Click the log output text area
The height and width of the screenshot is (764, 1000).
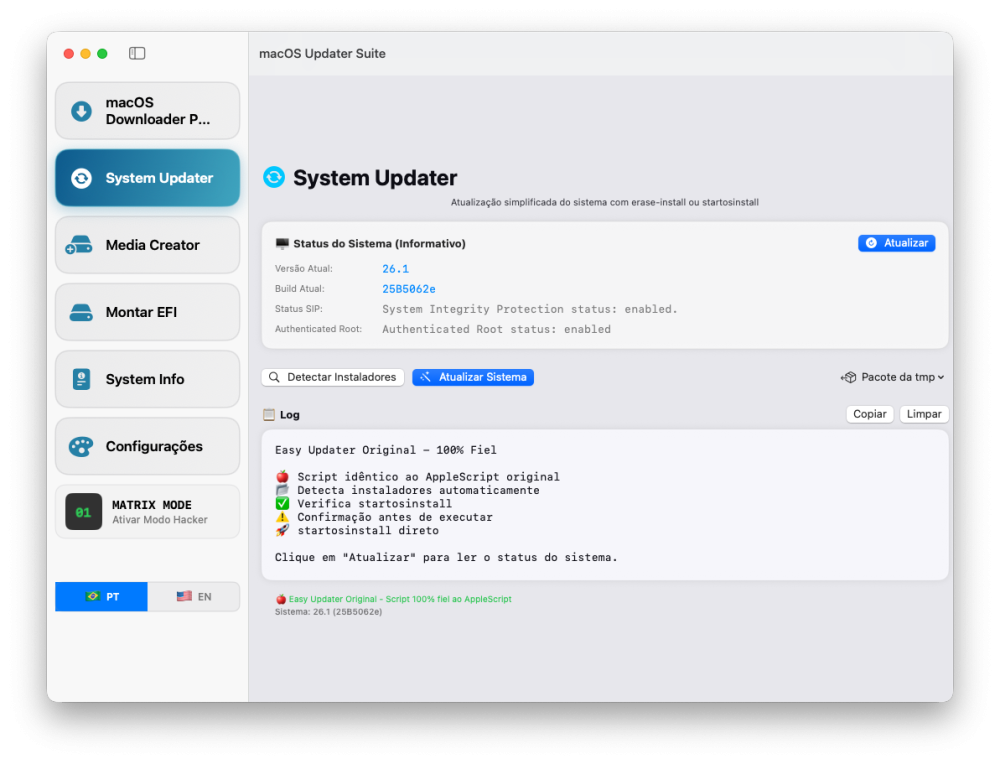click(605, 504)
